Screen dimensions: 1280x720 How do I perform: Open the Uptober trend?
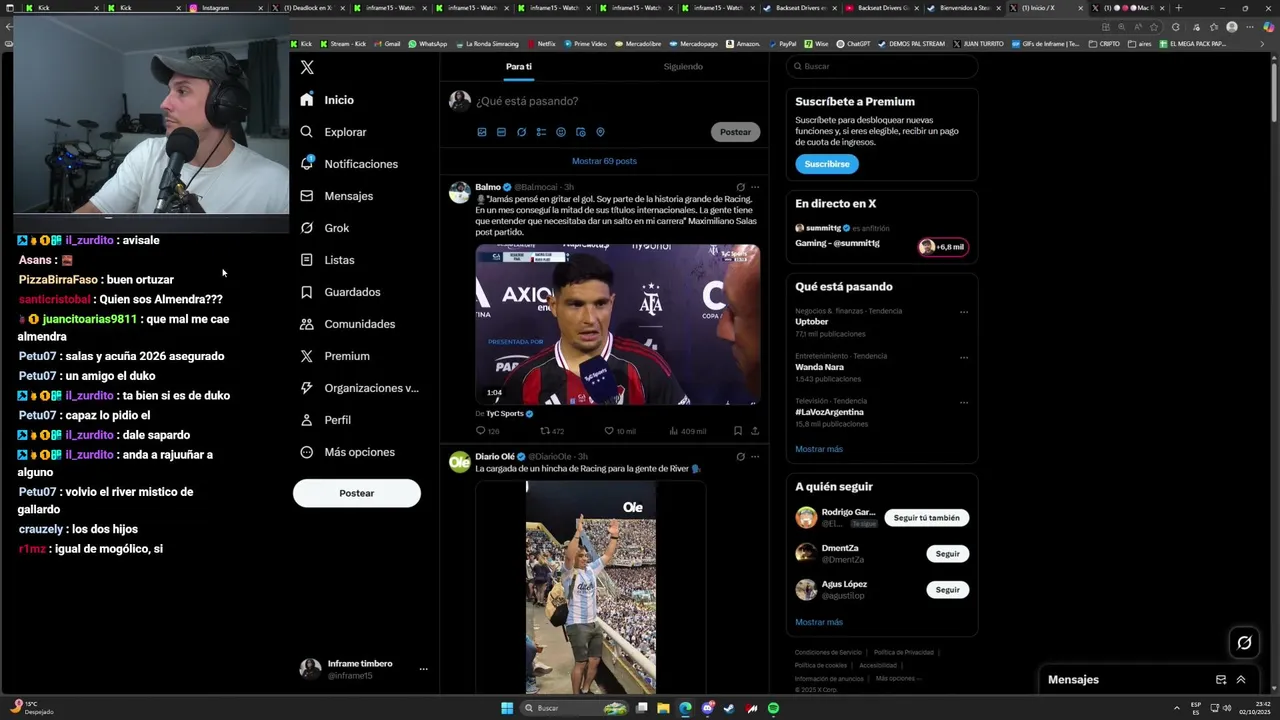pyautogui.click(x=811, y=322)
